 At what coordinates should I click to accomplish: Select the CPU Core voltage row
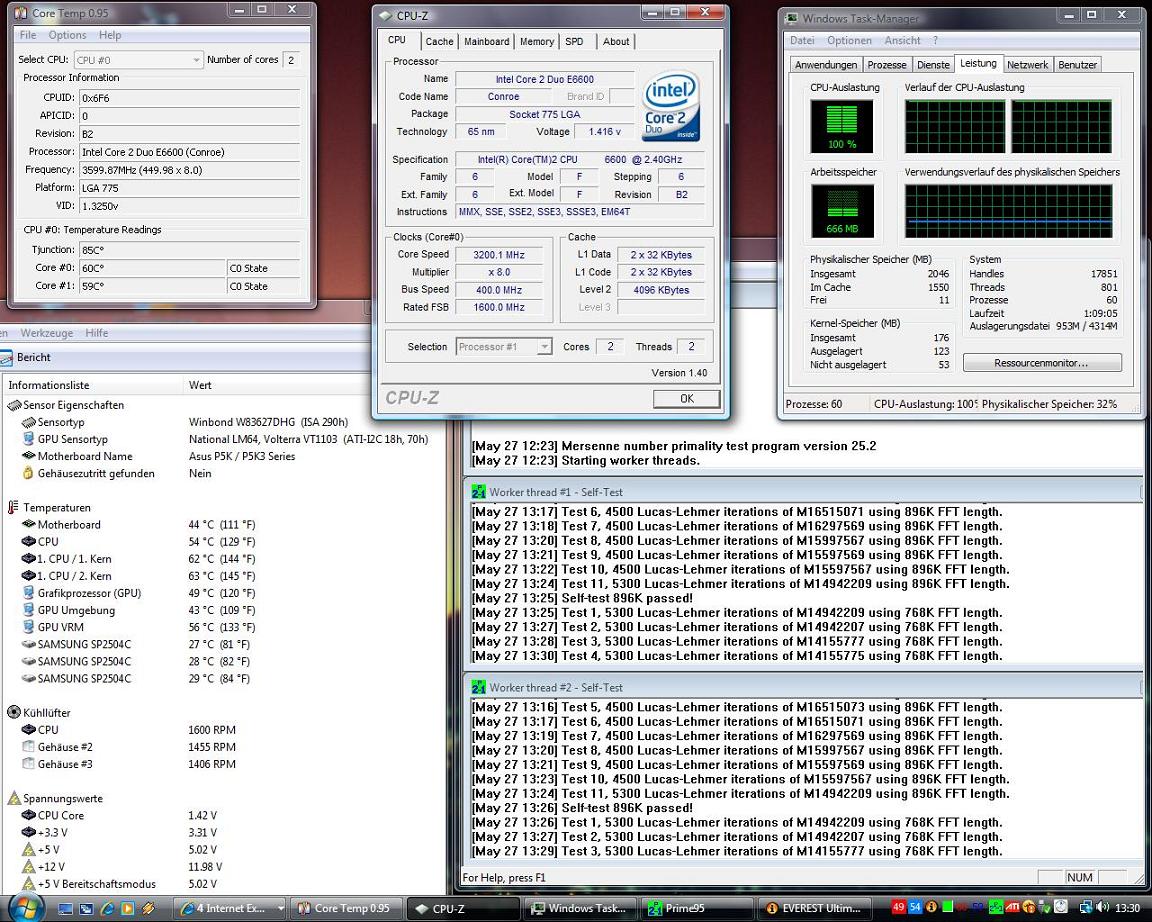[119, 815]
